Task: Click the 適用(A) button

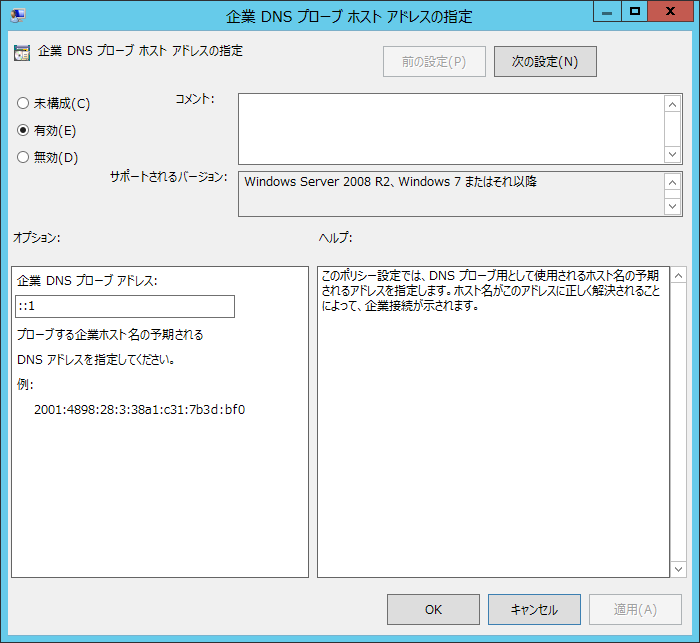Action: pyautogui.click(x=634, y=609)
